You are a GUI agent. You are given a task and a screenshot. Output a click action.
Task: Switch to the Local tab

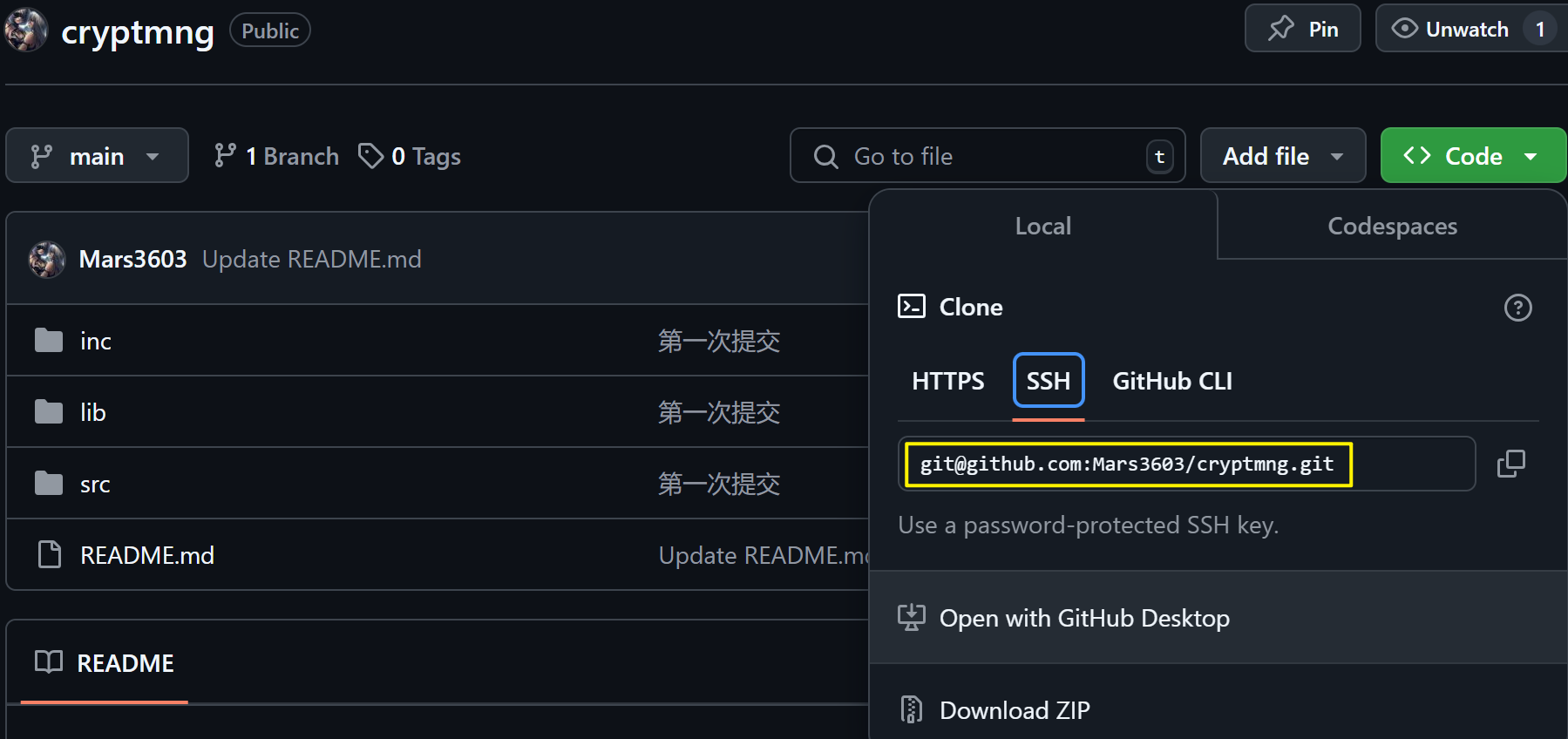[1043, 226]
